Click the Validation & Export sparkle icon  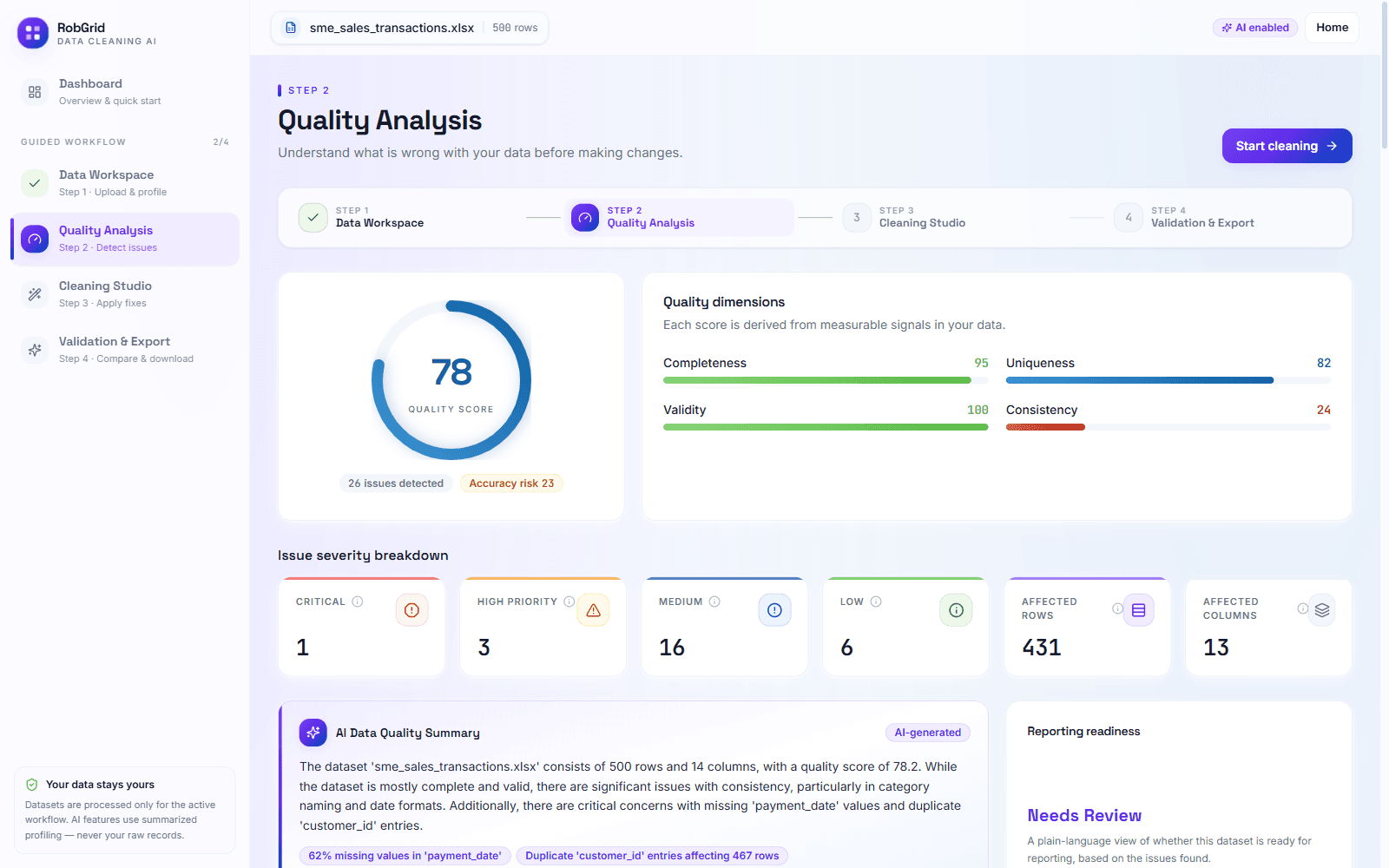[x=35, y=350]
